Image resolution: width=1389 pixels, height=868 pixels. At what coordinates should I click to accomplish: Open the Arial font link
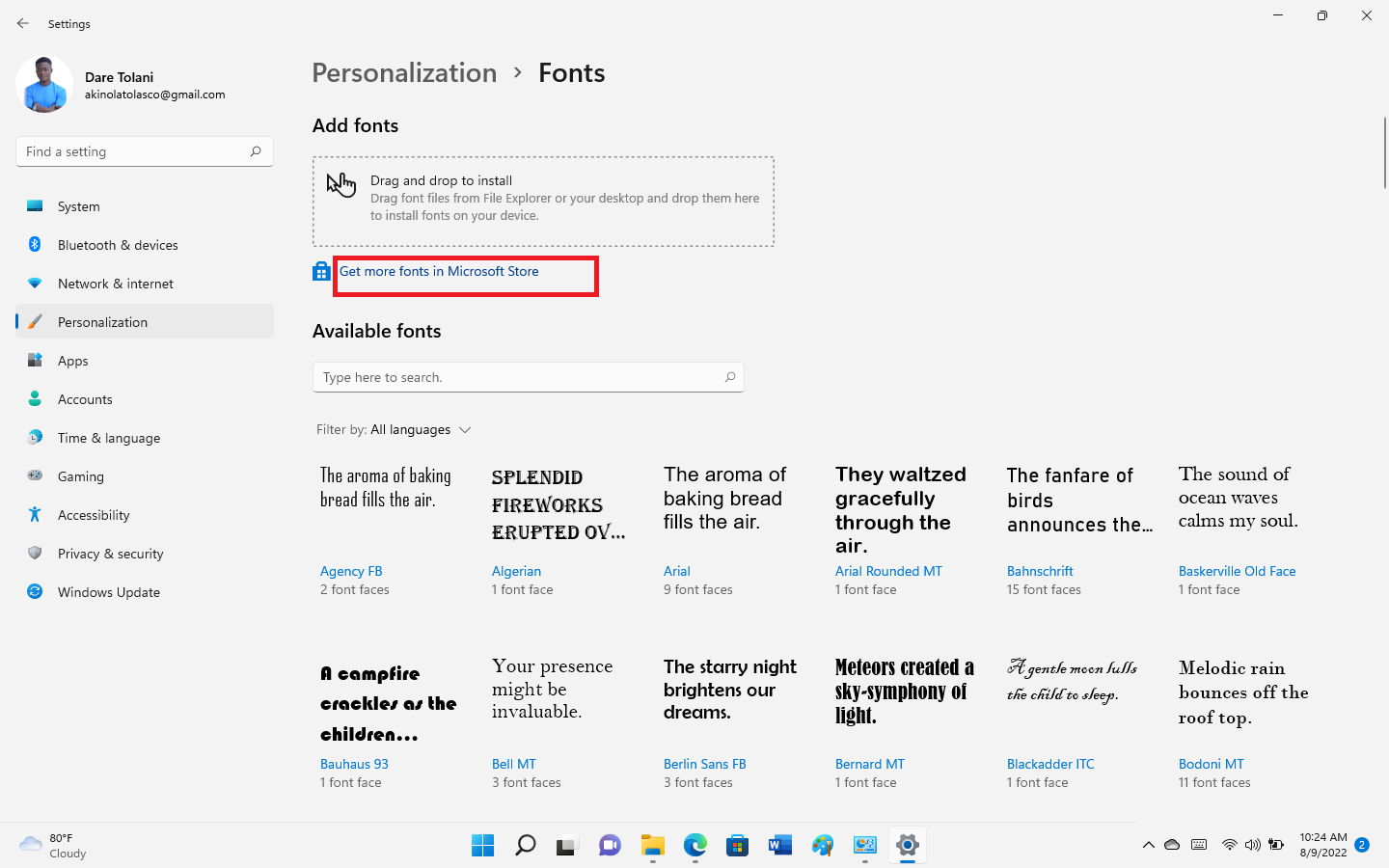[677, 571]
